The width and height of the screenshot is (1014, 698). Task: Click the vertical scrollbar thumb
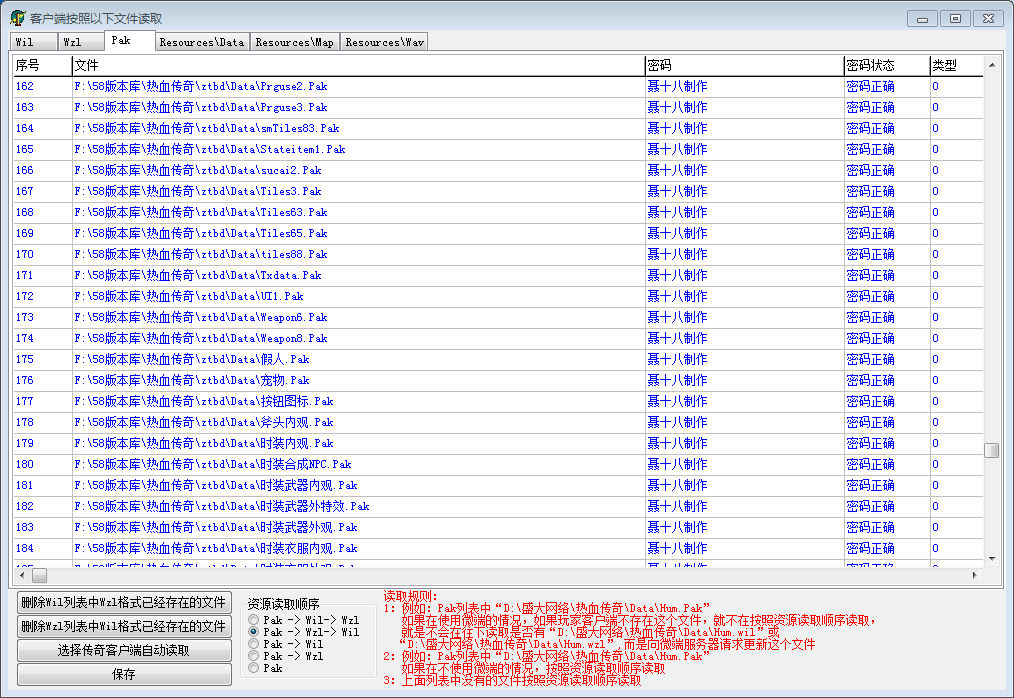pos(992,450)
